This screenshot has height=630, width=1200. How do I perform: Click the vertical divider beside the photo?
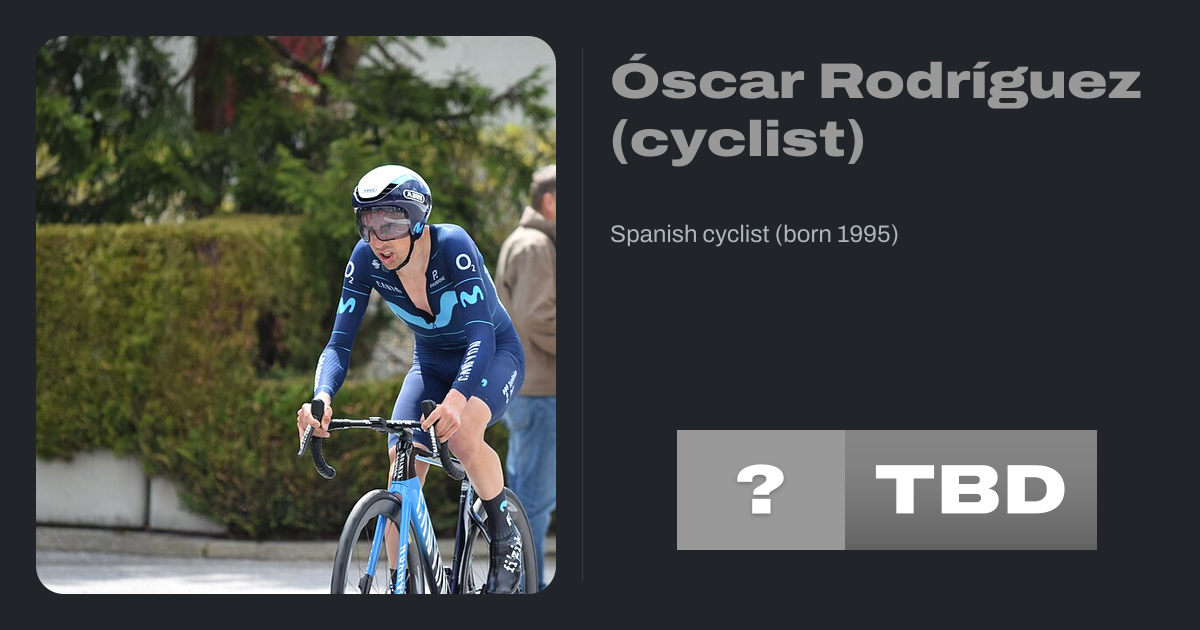(x=583, y=314)
